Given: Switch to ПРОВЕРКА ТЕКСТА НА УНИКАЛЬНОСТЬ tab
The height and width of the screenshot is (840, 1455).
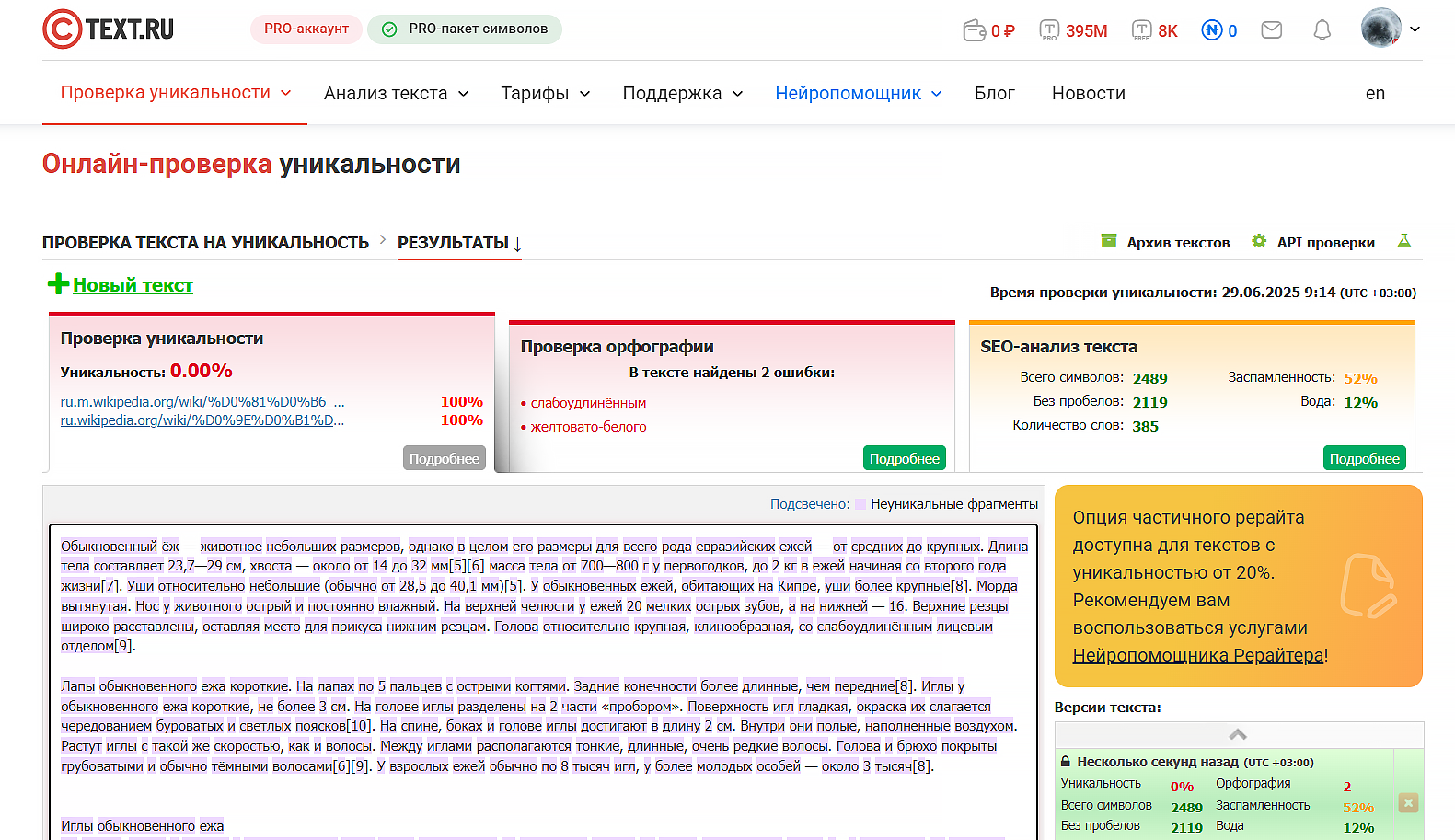Looking at the screenshot, I should [205, 243].
